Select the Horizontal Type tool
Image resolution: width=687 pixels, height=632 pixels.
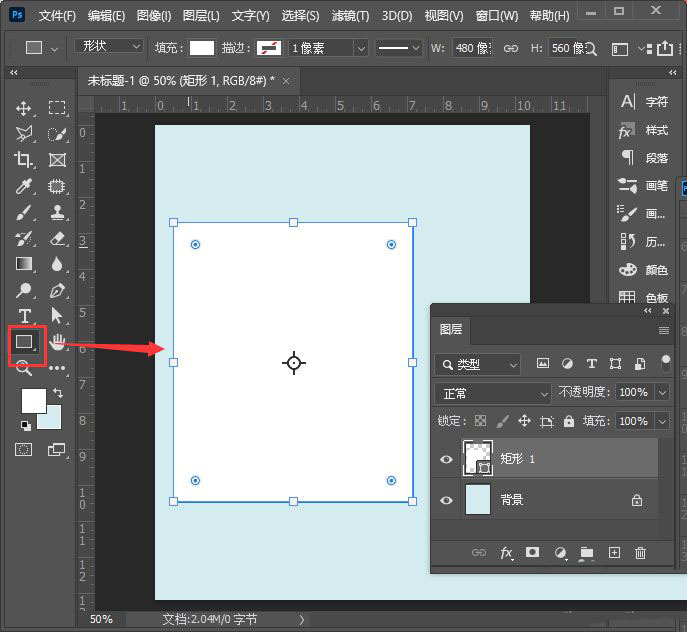click(x=24, y=316)
